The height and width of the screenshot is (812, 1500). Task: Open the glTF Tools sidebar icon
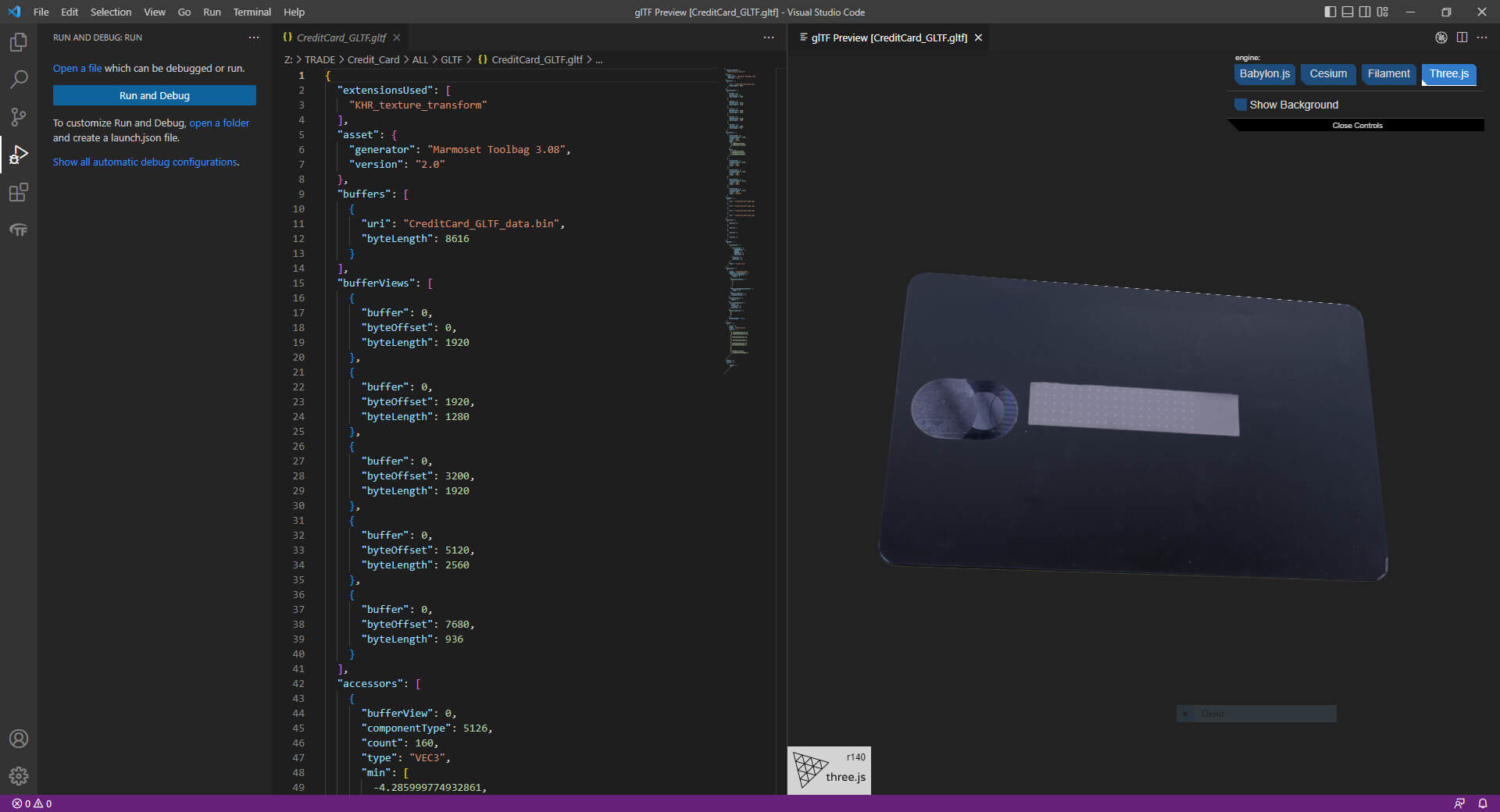point(19,230)
